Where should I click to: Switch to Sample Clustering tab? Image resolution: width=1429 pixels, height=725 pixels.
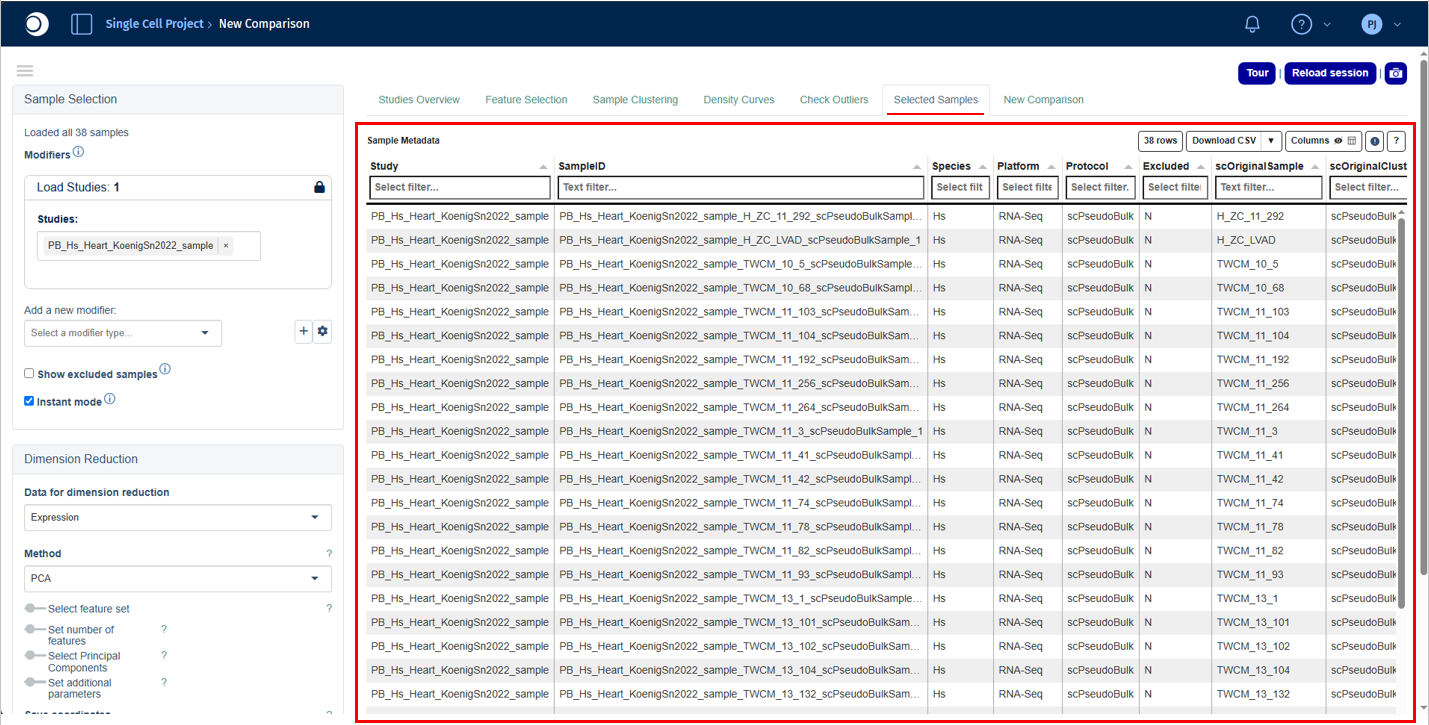pyautogui.click(x=635, y=100)
